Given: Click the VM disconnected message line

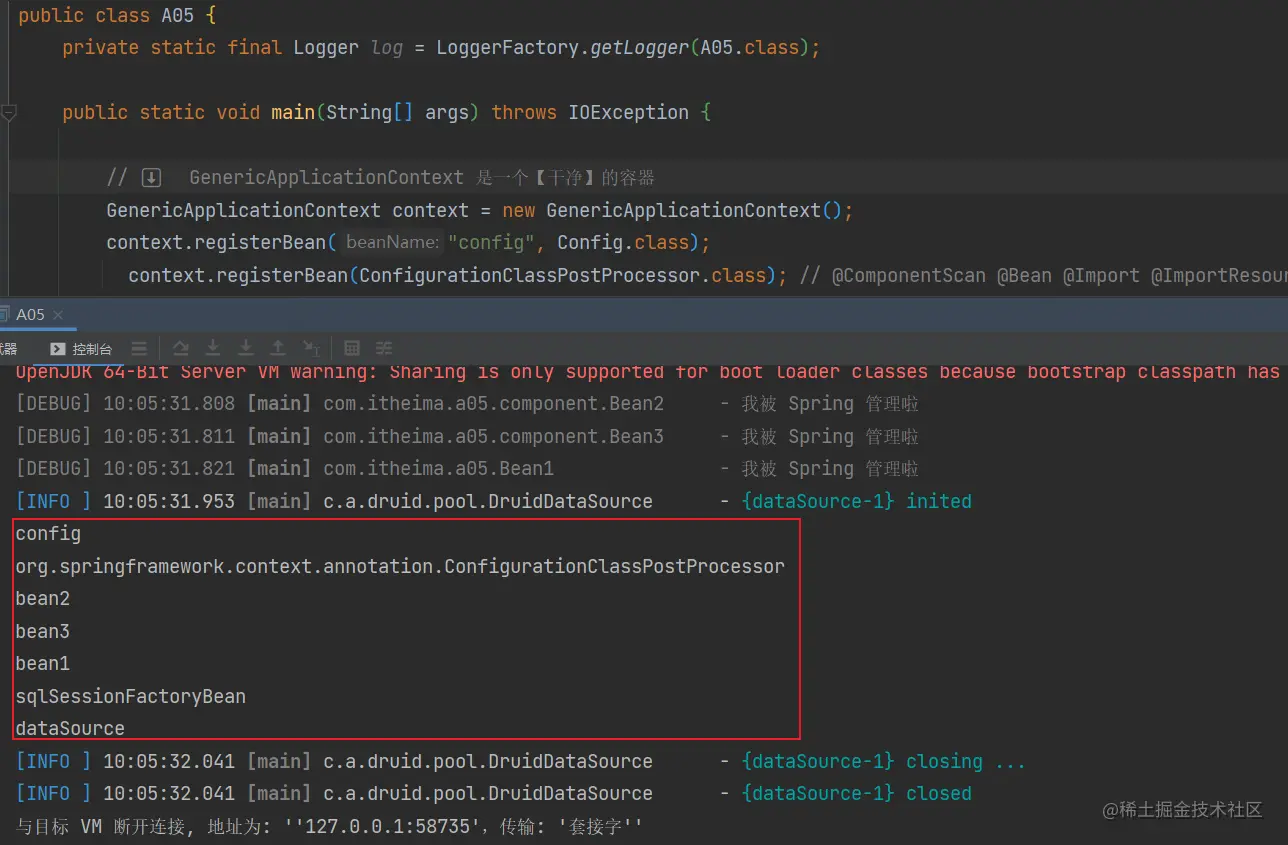Looking at the screenshot, I should click(329, 827).
